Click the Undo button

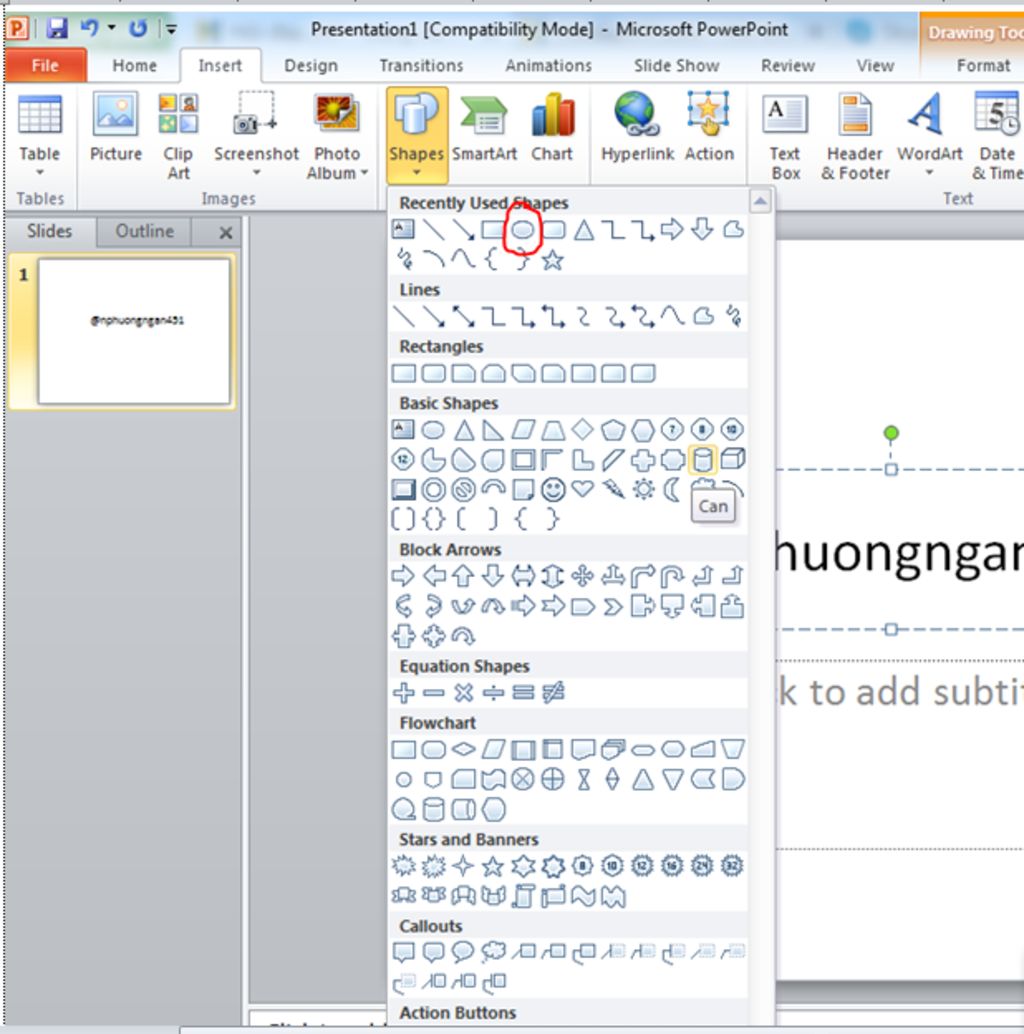tap(89, 28)
